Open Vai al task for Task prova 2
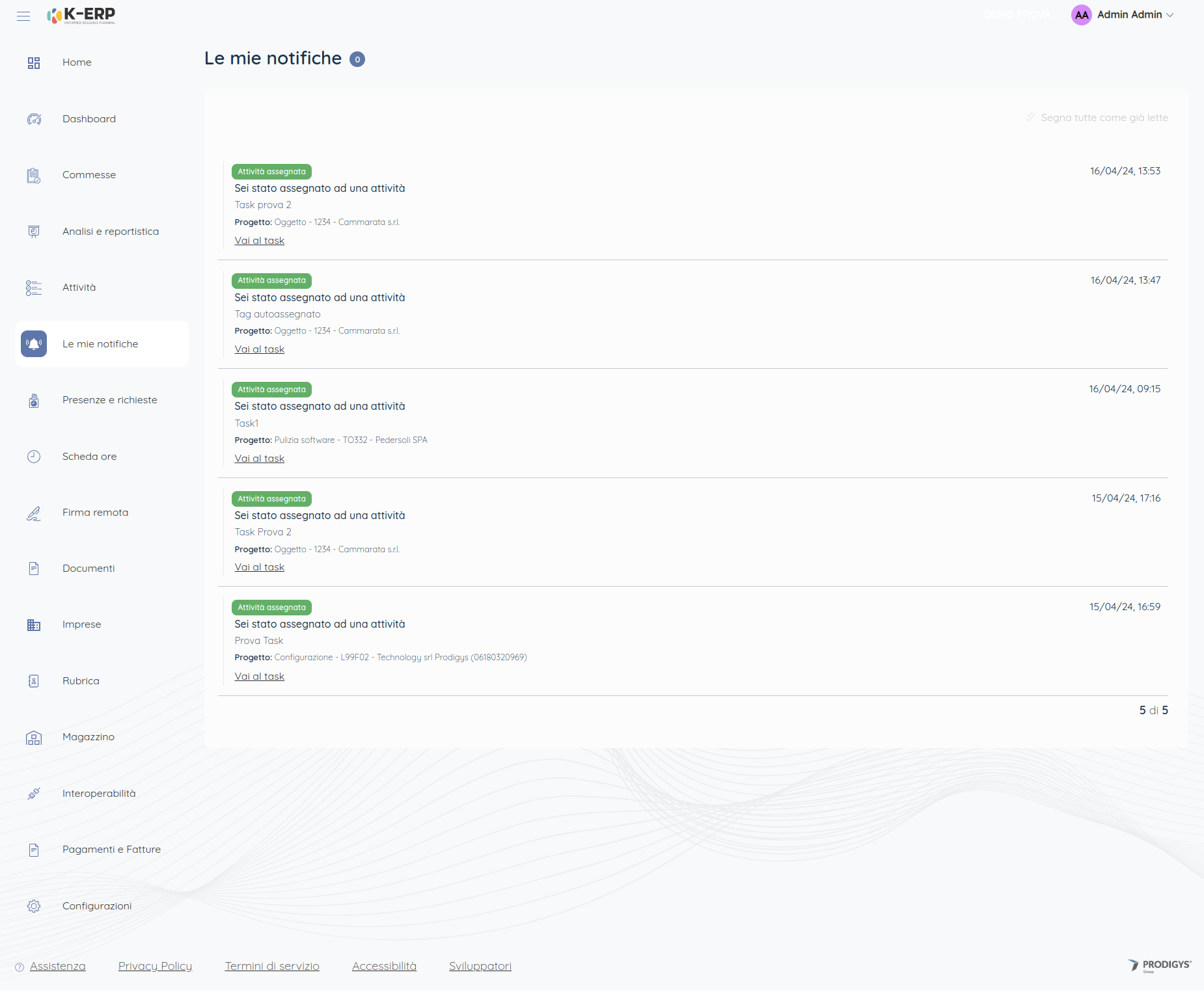This screenshot has width=1204, height=992. click(259, 241)
